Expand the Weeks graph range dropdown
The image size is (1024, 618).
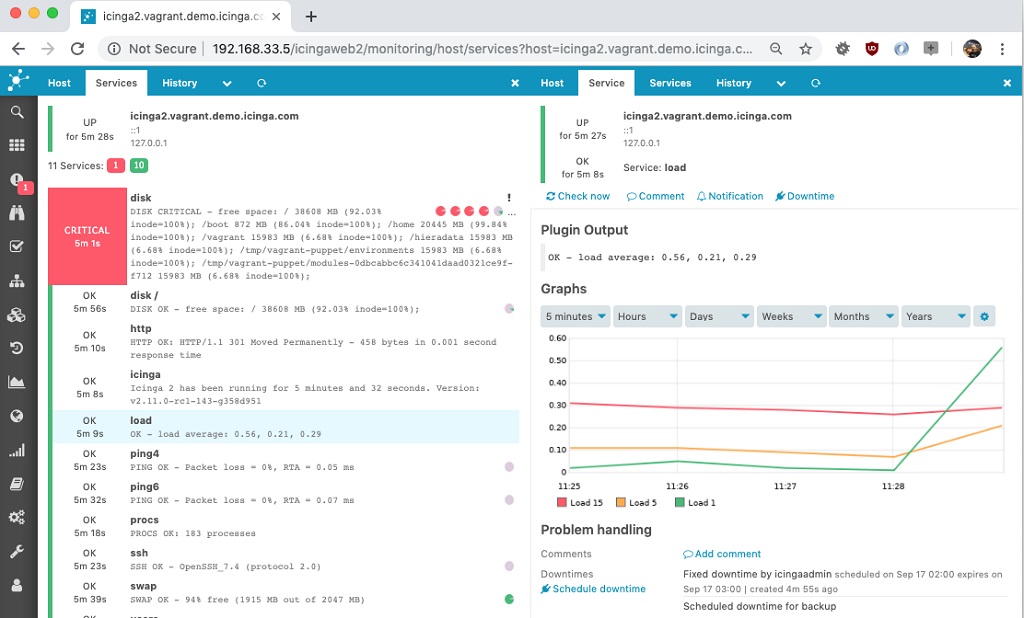coord(792,316)
